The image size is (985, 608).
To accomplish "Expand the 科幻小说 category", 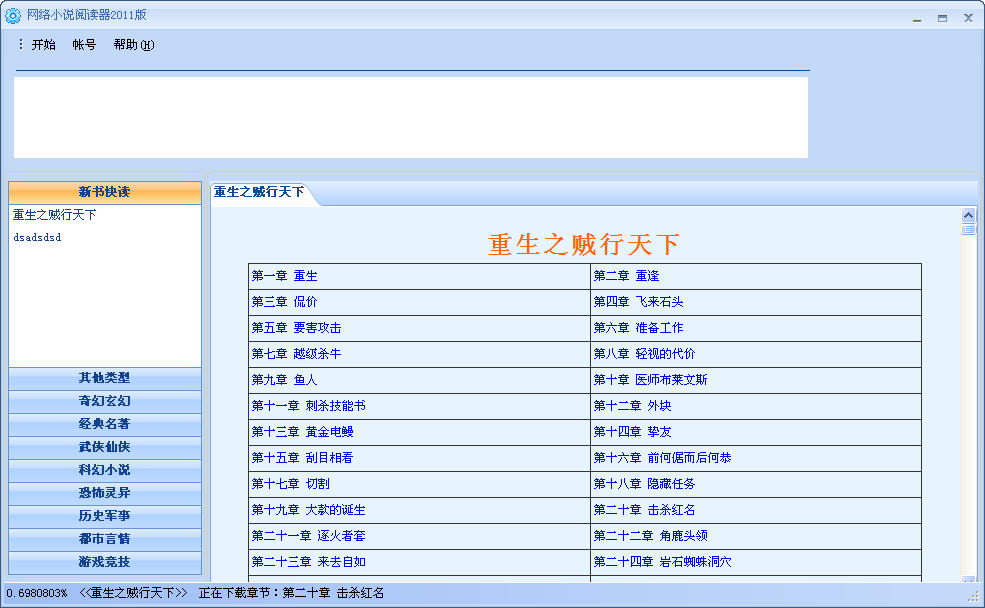I will pos(105,470).
